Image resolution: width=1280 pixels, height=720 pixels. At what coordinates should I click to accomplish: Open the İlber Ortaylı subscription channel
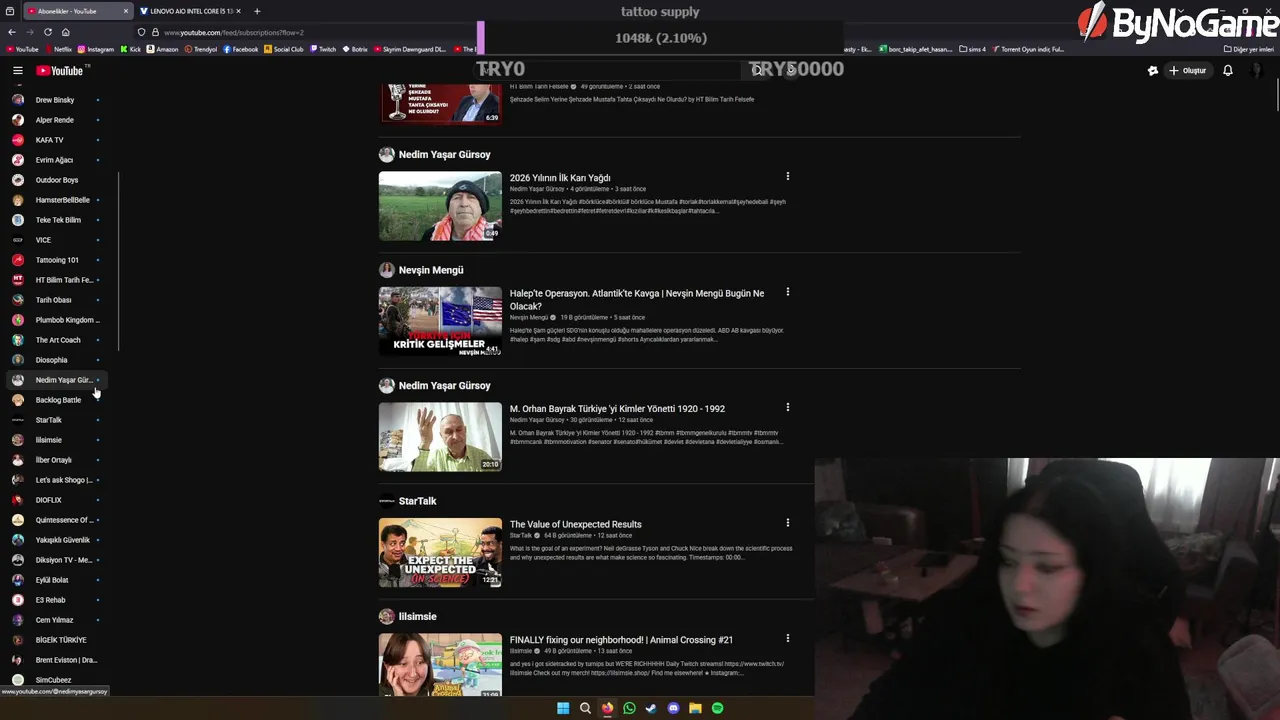point(55,460)
